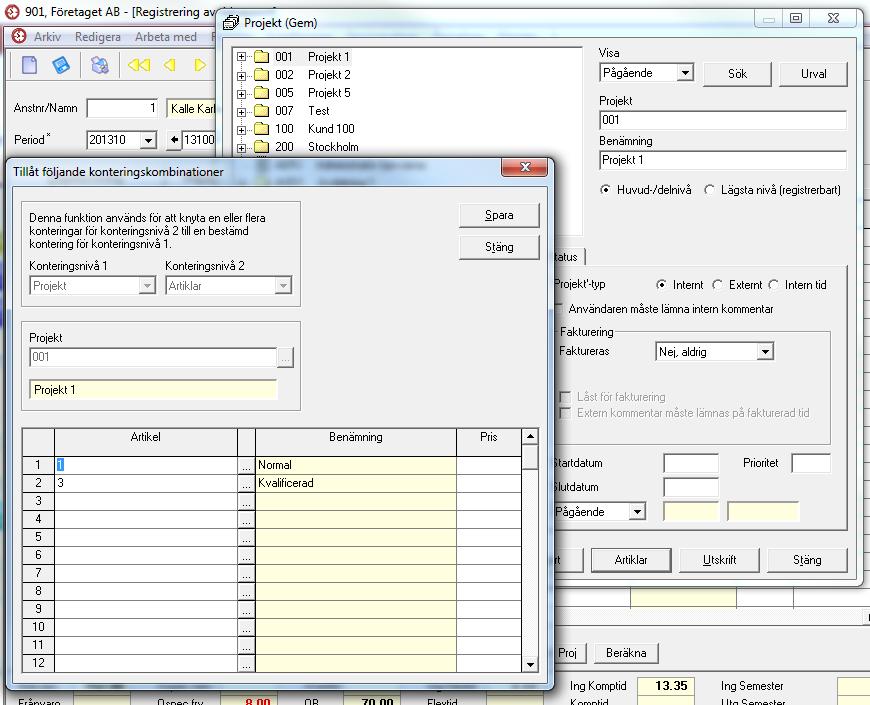
Task: Open the Arbeta med menu
Action: (166, 37)
